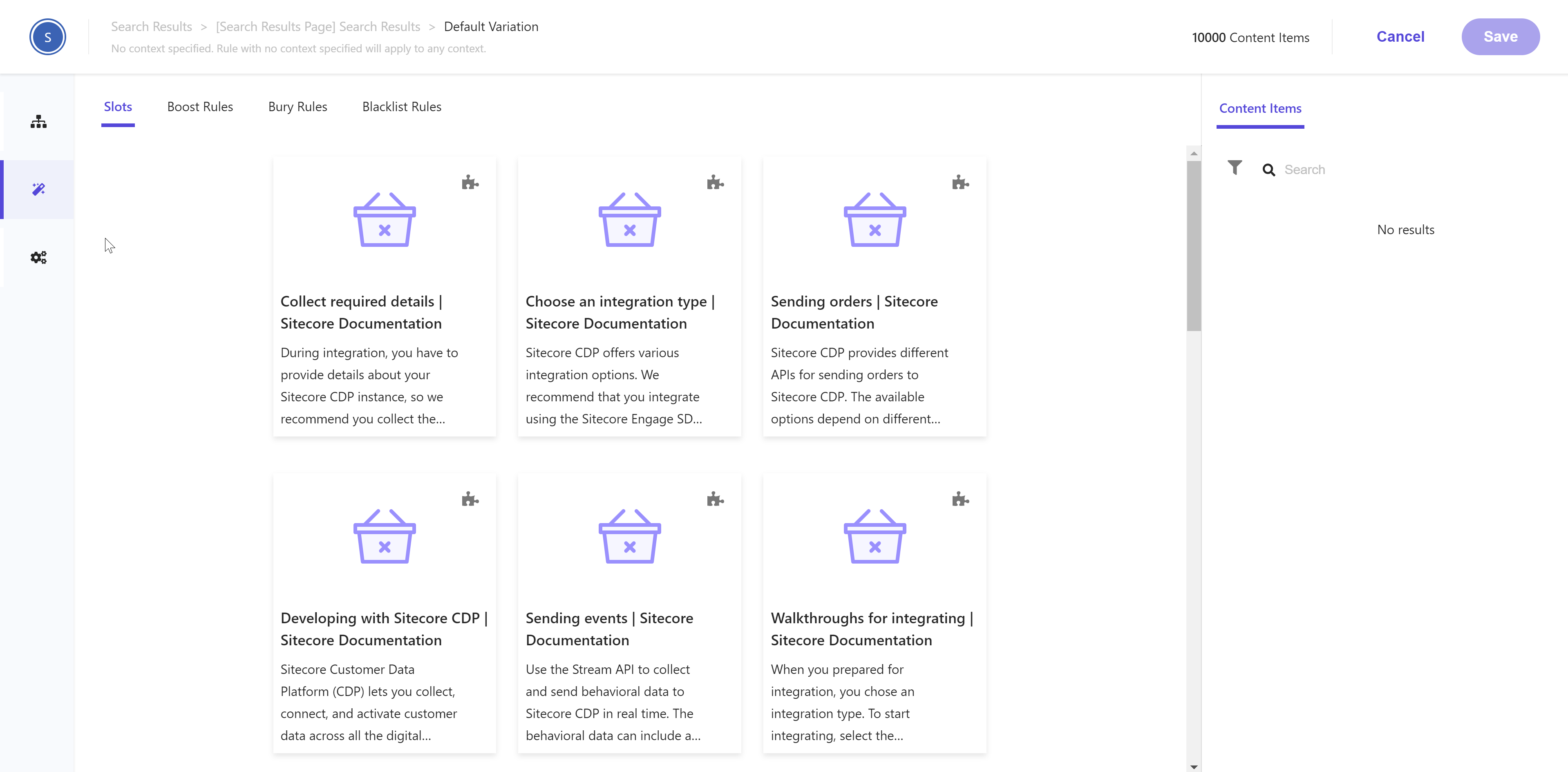
Task: Open the filter funnel in Content Items
Action: pos(1235,168)
